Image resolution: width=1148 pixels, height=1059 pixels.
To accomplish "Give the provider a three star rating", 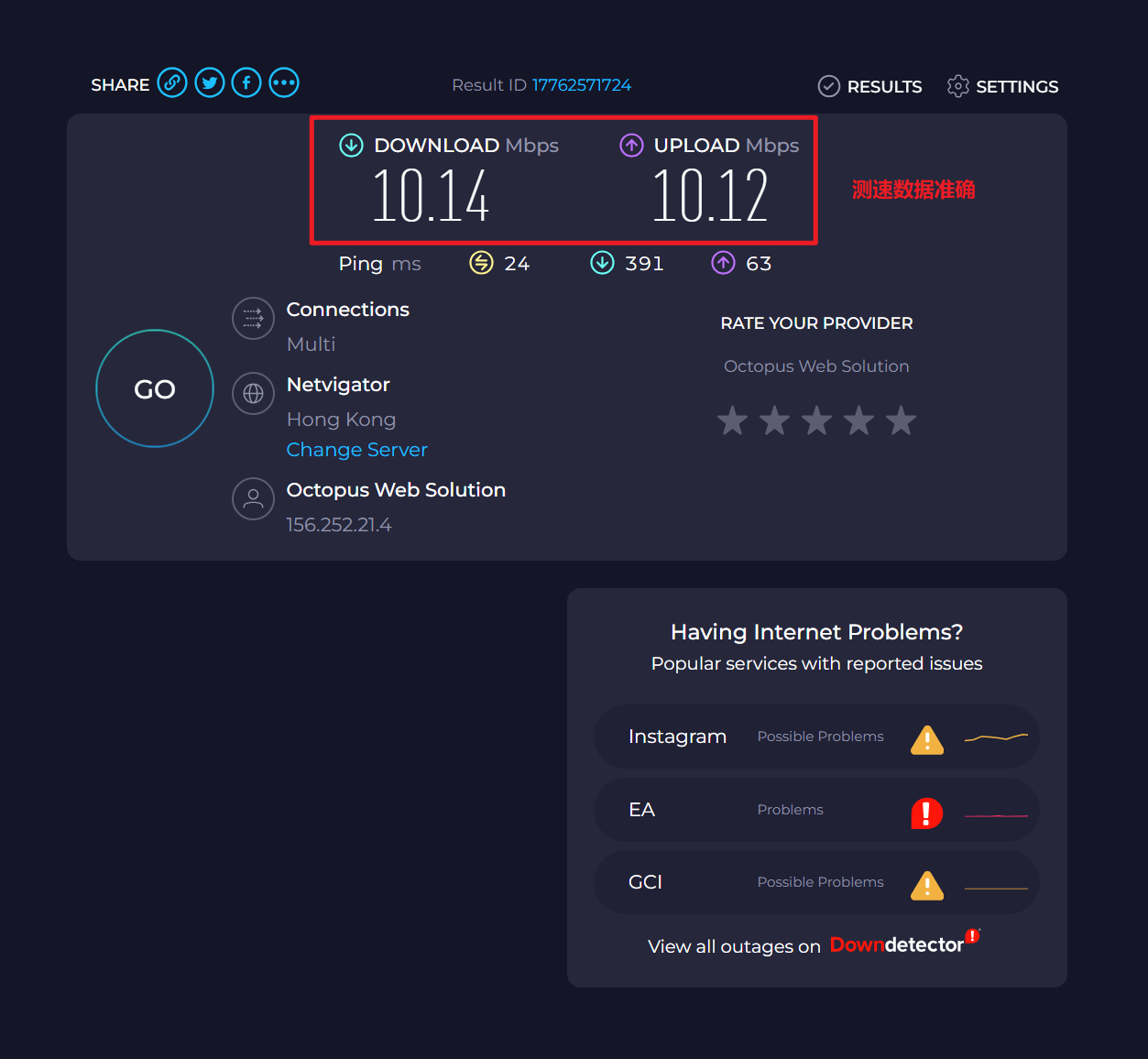I will tap(816, 421).
